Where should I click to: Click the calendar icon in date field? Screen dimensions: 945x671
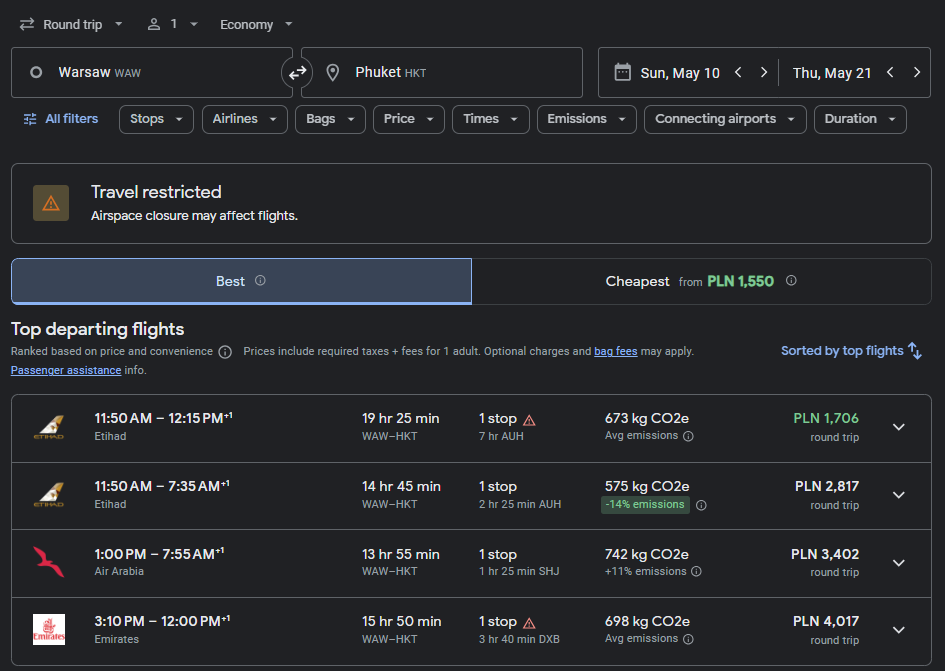[x=622, y=72]
